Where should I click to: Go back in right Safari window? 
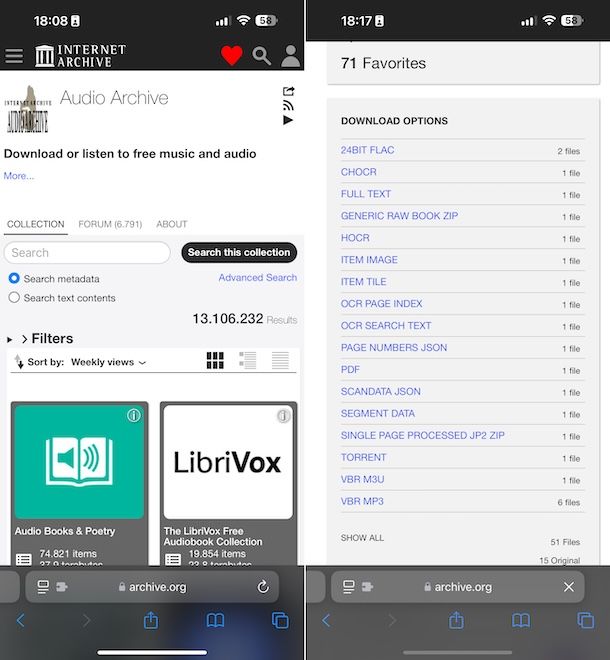tap(326, 620)
